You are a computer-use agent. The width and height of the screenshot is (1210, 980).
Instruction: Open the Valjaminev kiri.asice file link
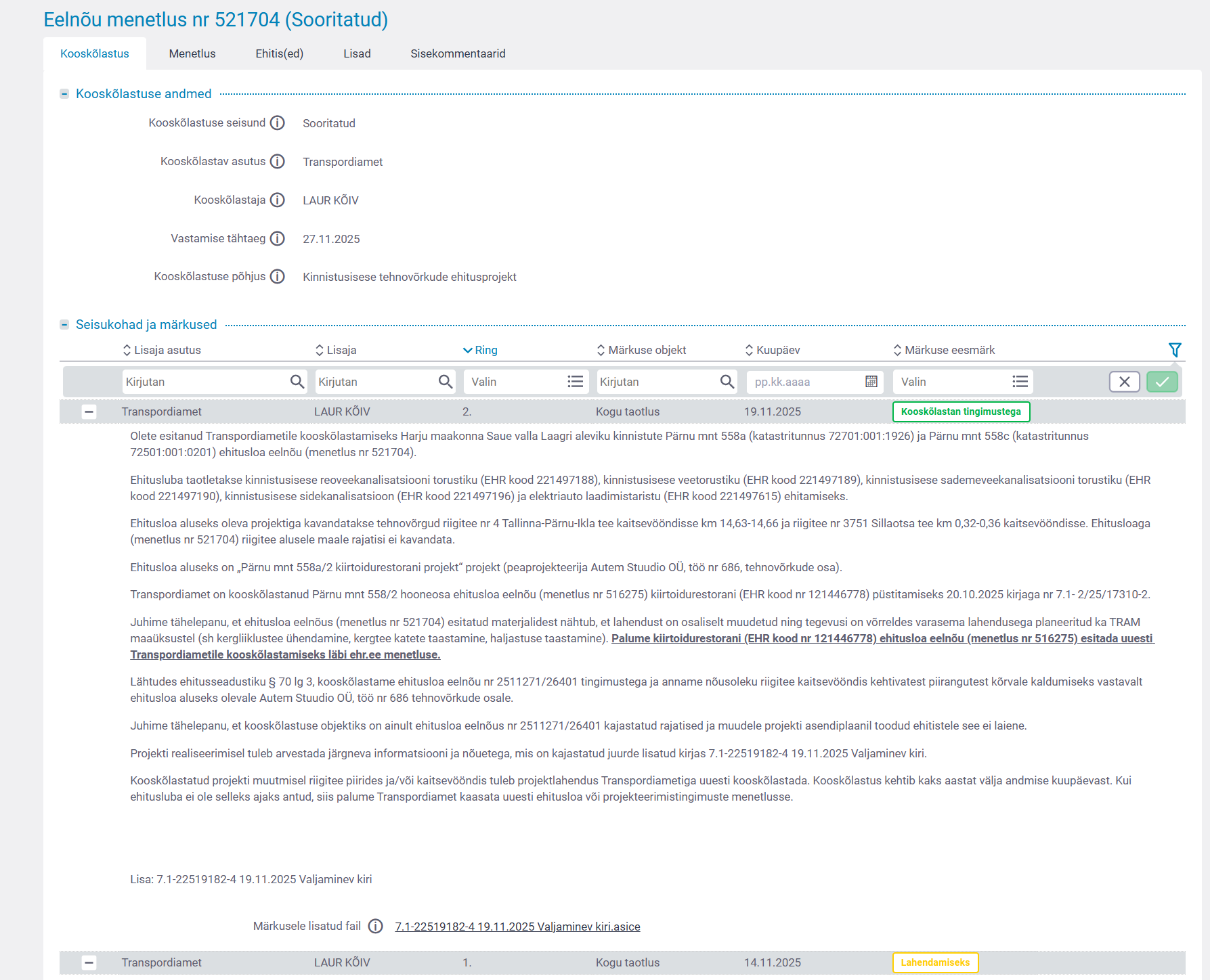pyautogui.click(x=517, y=927)
